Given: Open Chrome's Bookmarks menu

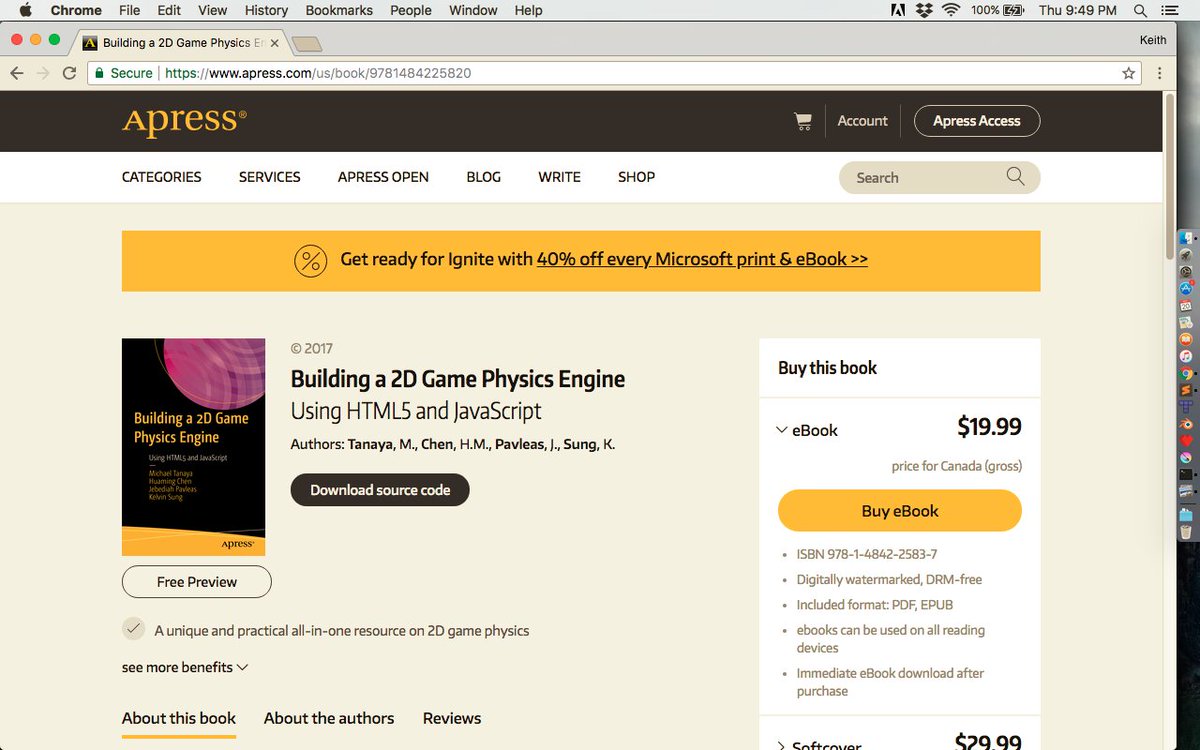Looking at the screenshot, I should coord(340,10).
